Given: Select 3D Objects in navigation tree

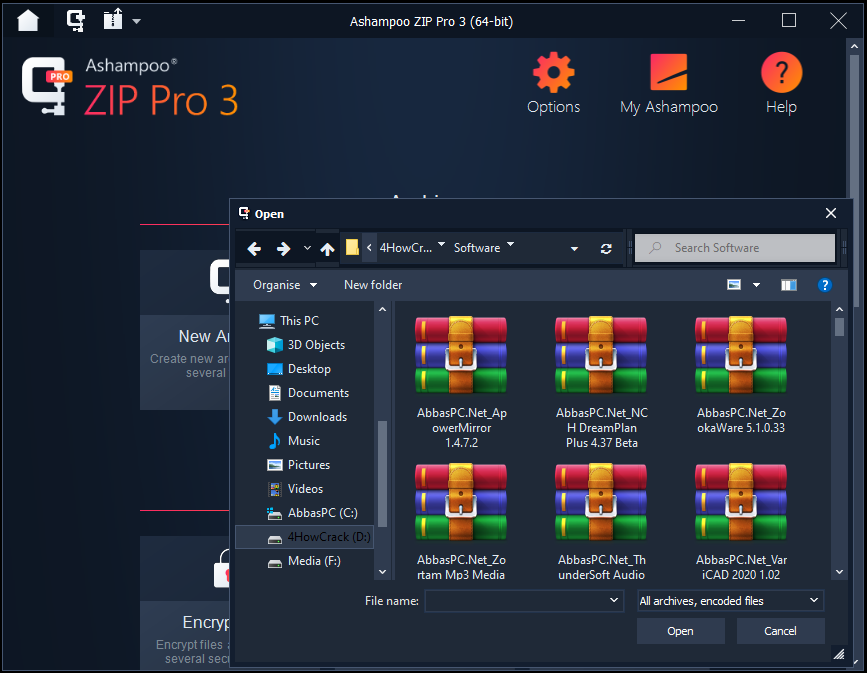Looking at the screenshot, I should coord(306,345).
